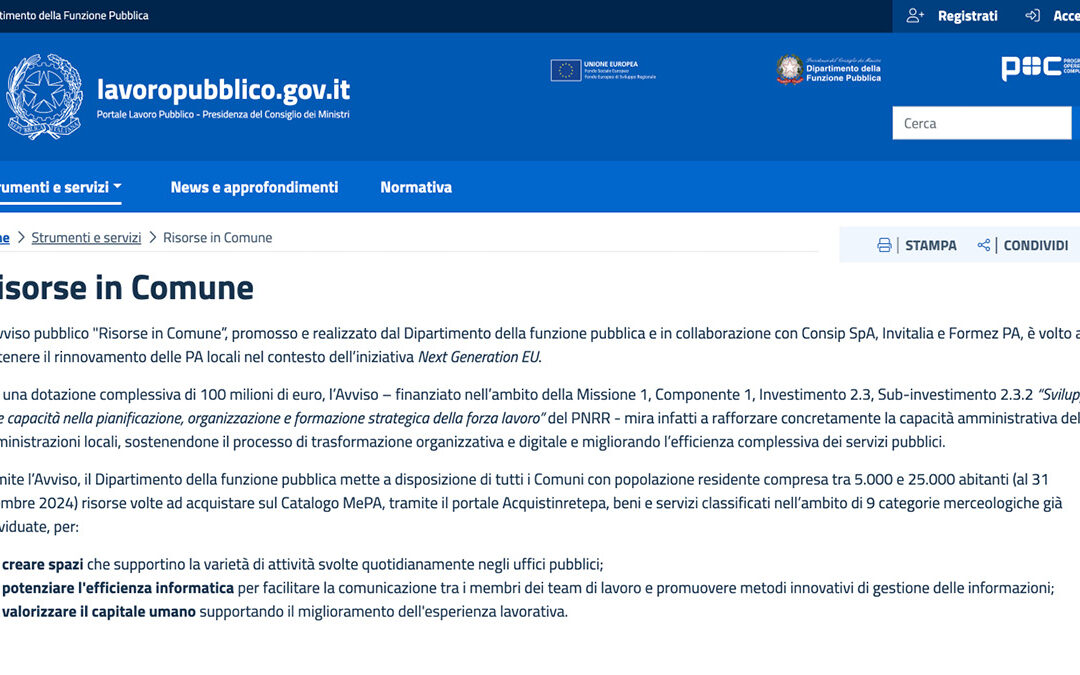The height and width of the screenshot is (675, 1080).
Task: Select Risorse in Comune breadcrumb entry
Action: click(x=216, y=237)
